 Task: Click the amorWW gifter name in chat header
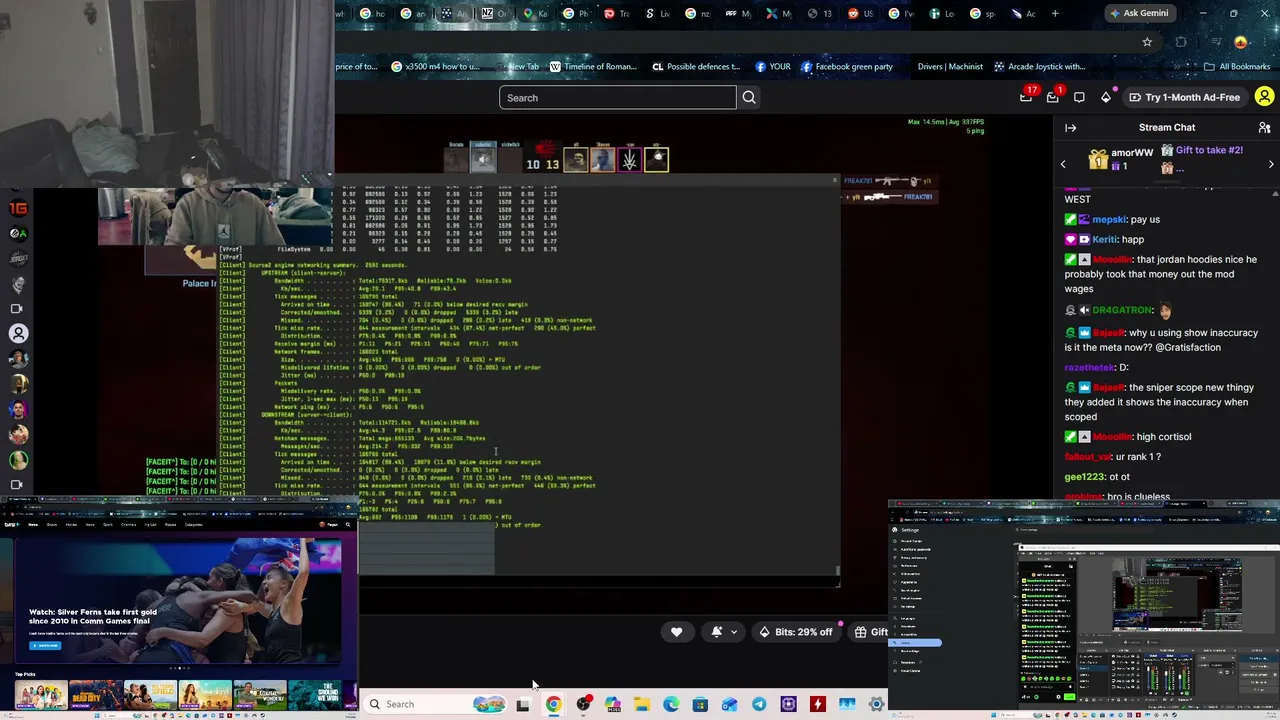pyautogui.click(x=1132, y=153)
